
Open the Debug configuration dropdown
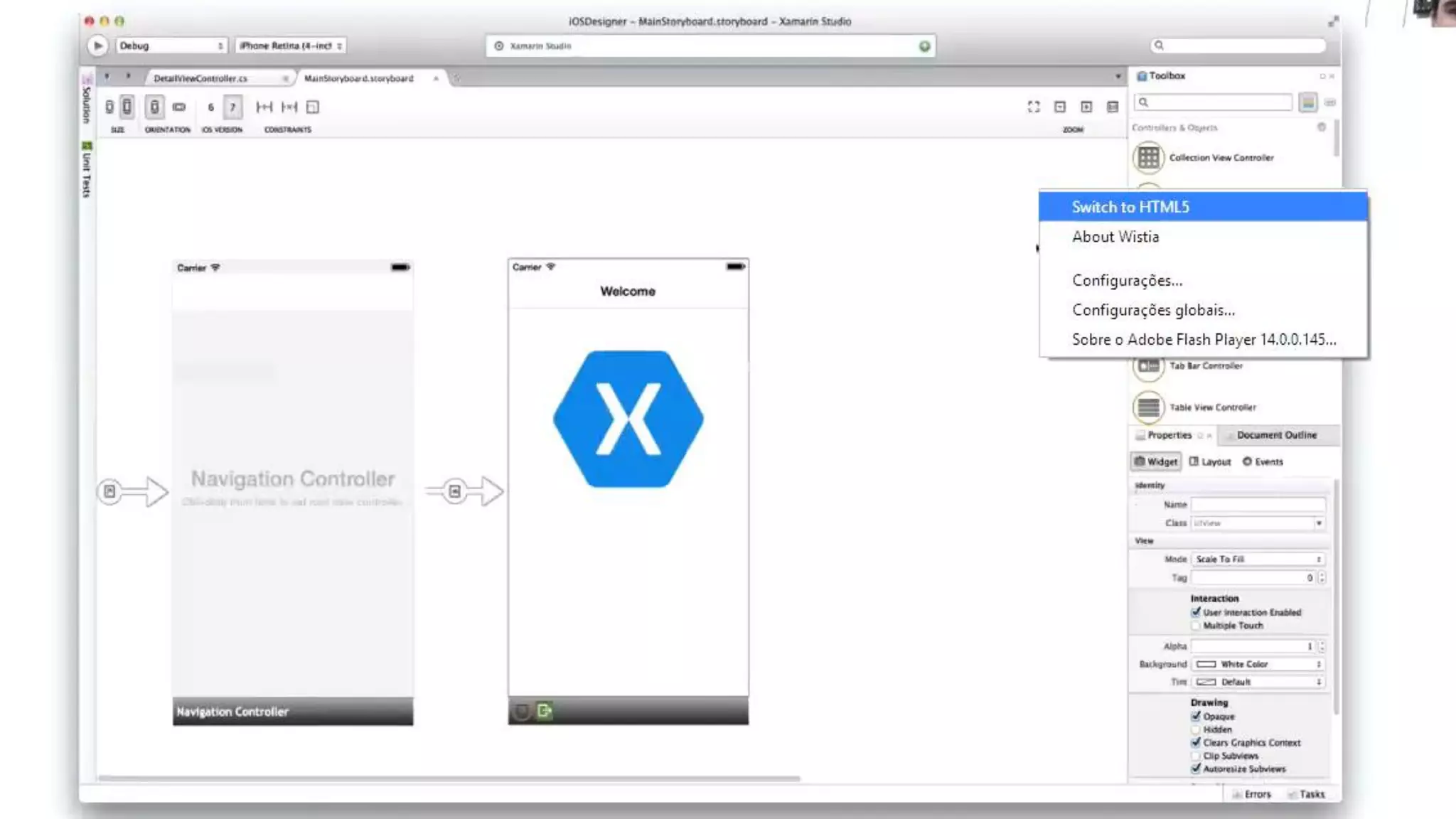(x=171, y=45)
